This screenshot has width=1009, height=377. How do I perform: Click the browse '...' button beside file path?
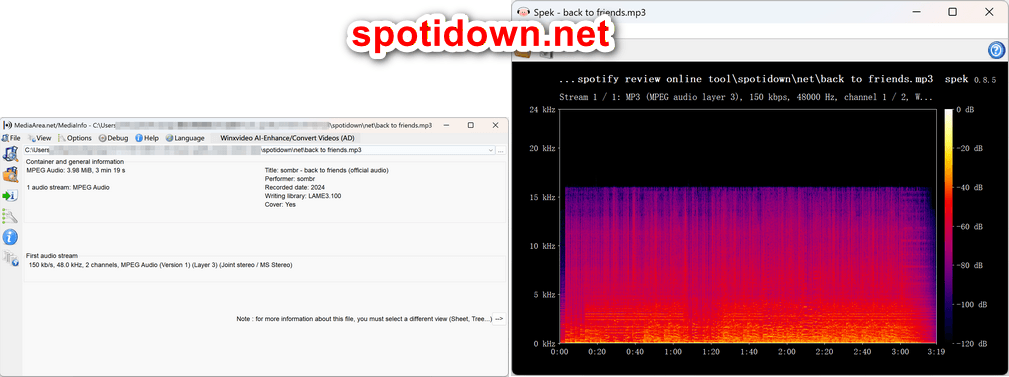[501, 150]
